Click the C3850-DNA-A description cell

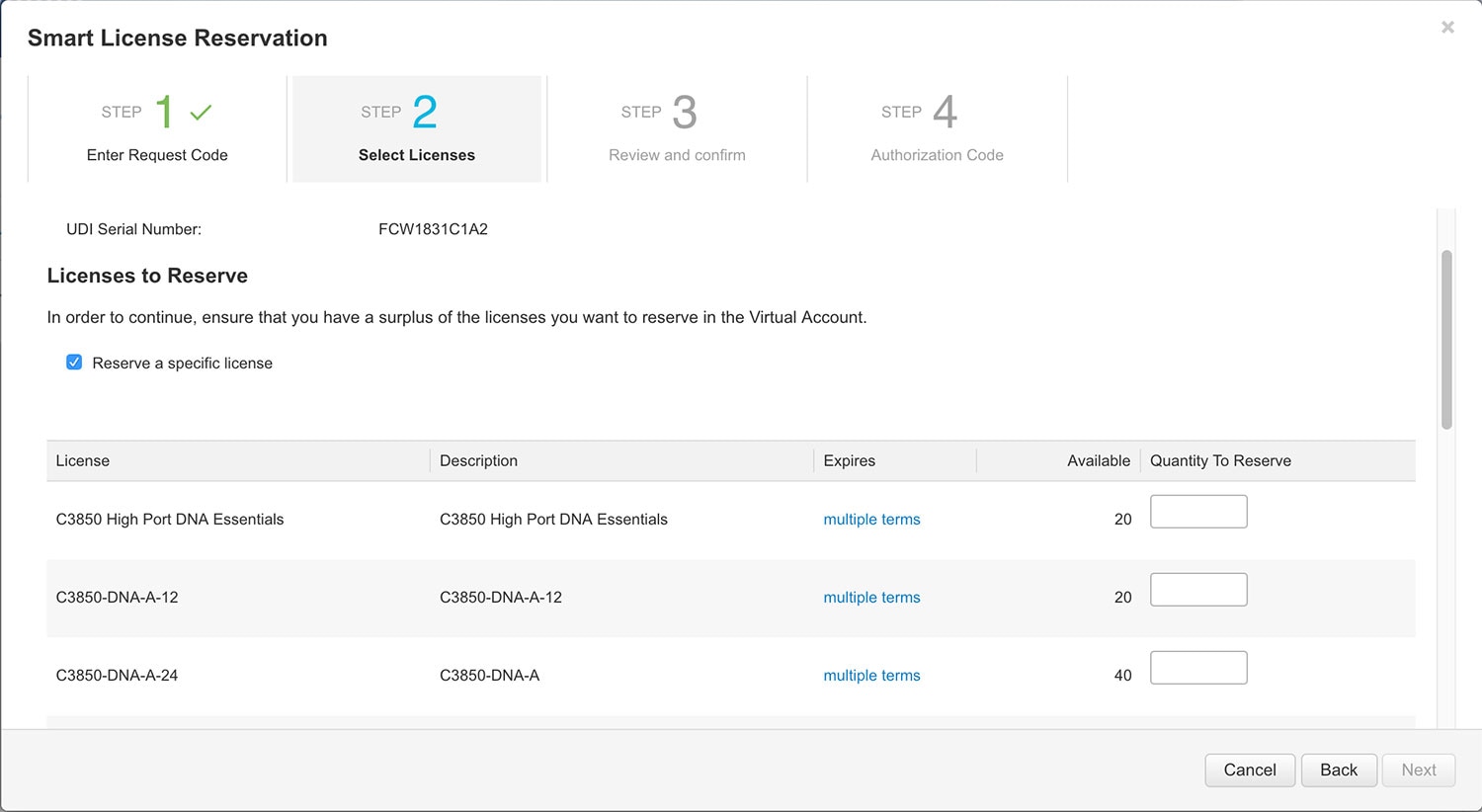489,676
